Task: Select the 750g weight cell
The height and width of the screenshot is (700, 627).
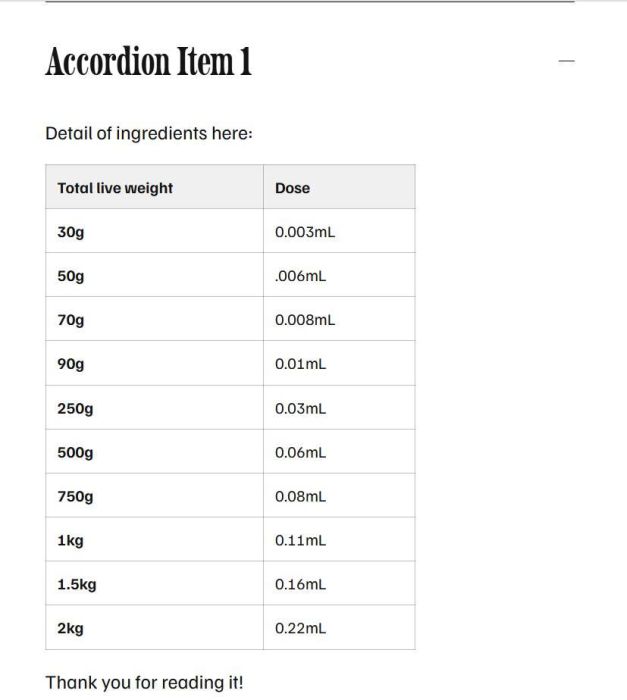Action: [x=75, y=496]
